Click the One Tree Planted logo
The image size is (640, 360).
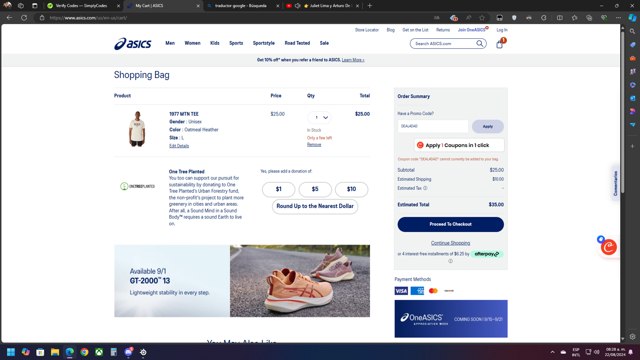coord(138,186)
